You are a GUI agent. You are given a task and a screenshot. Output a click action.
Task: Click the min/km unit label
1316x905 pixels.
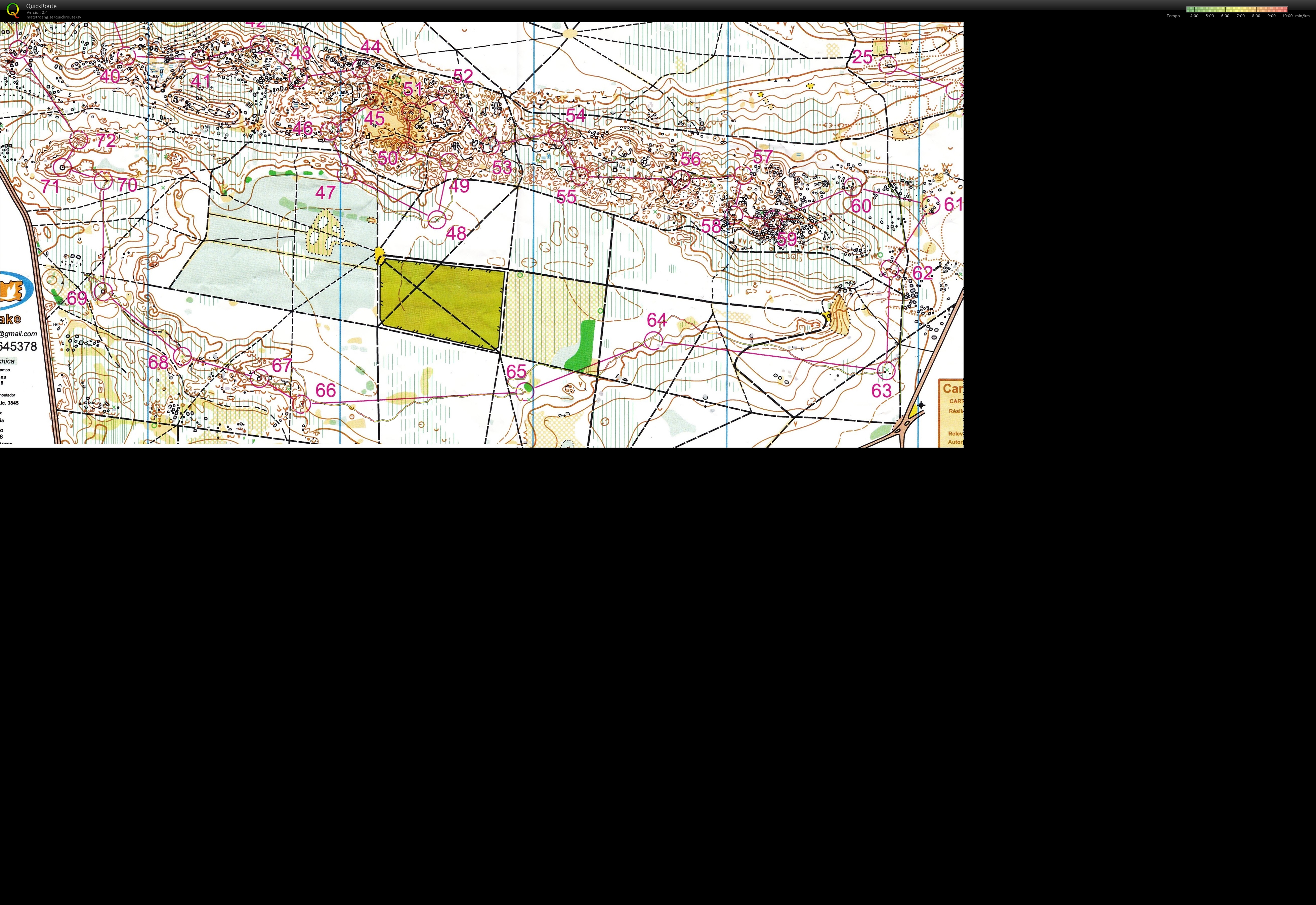click(x=1302, y=16)
